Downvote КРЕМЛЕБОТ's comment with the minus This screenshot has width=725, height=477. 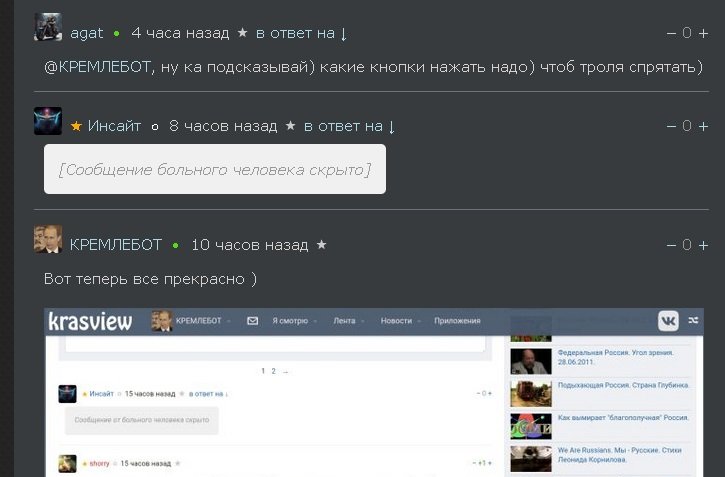click(x=671, y=245)
